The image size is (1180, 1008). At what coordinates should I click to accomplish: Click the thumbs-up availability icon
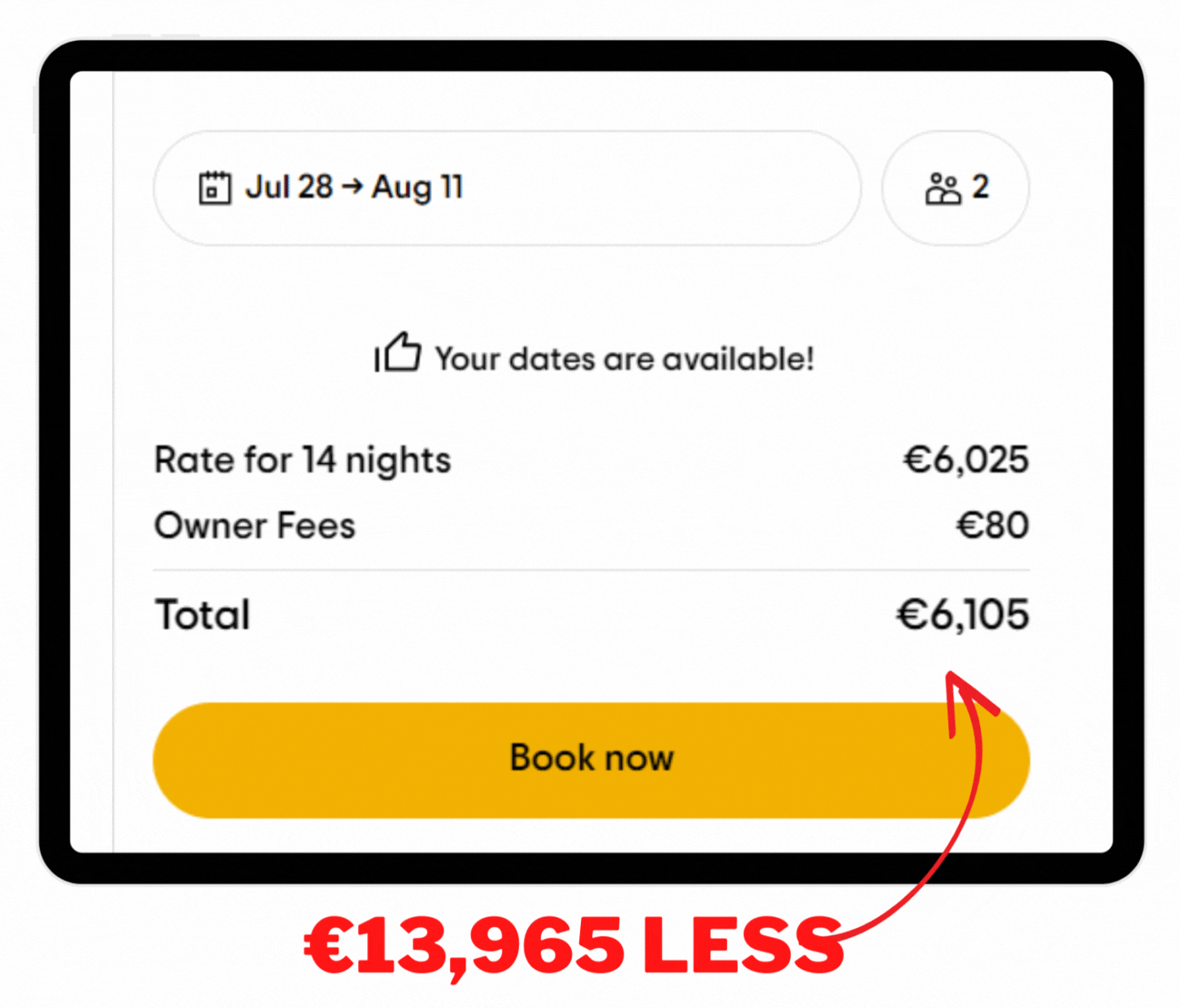pyautogui.click(x=398, y=354)
